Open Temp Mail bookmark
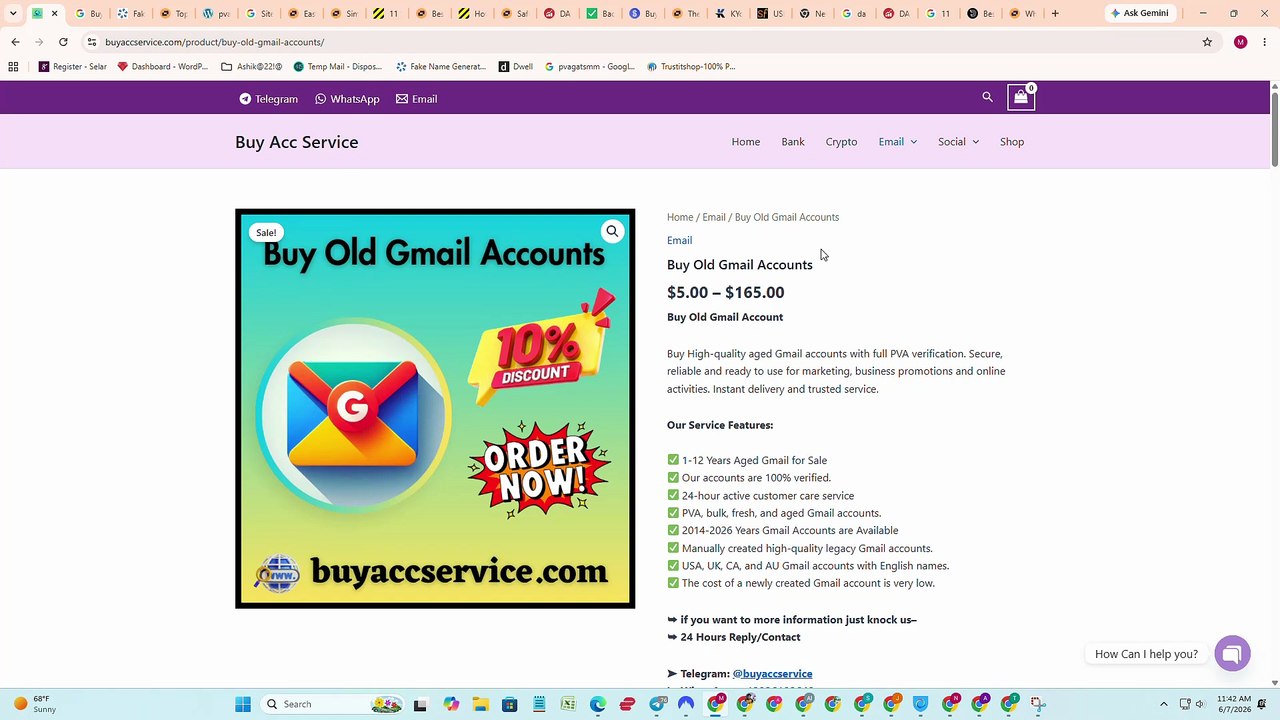 click(x=337, y=66)
